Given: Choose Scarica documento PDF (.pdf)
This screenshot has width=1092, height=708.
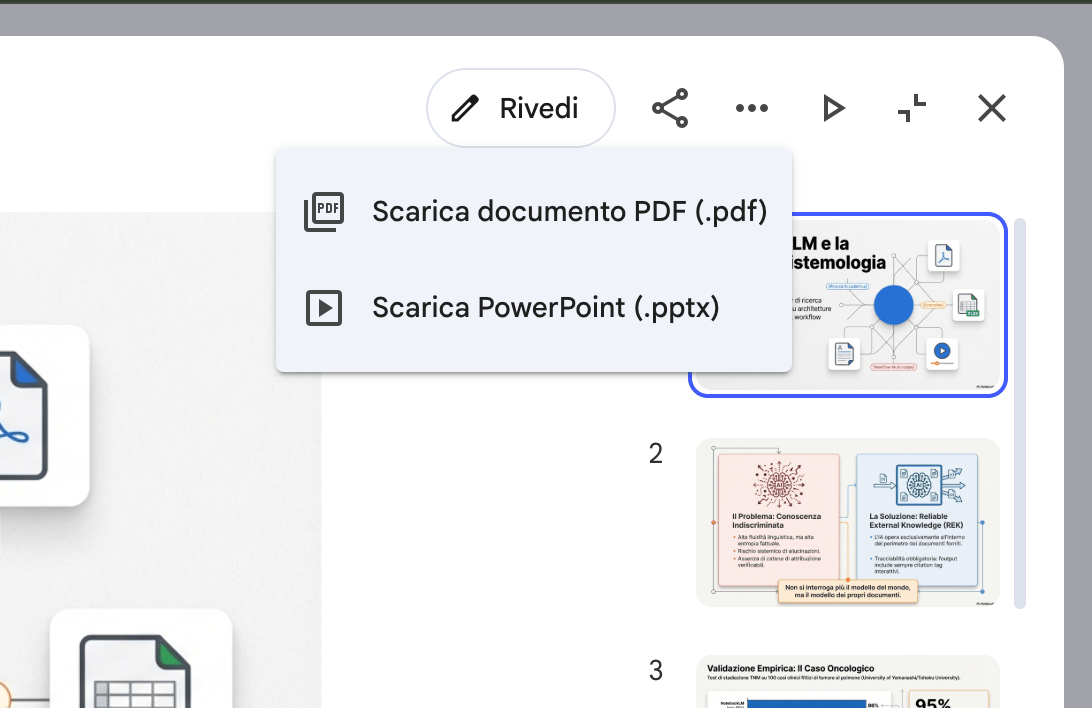Looking at the screenshot, I should point(568,212).
